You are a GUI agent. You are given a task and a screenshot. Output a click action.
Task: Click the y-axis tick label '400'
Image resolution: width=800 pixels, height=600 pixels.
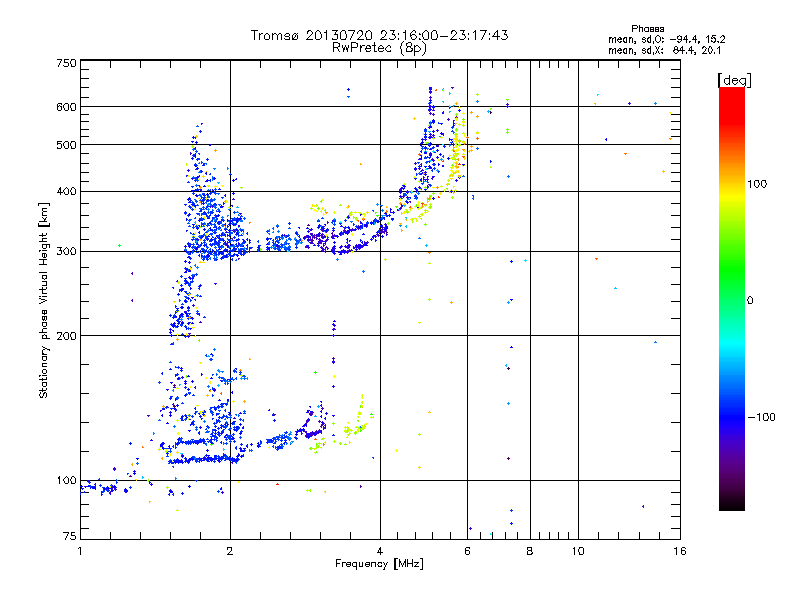(66, 192)
